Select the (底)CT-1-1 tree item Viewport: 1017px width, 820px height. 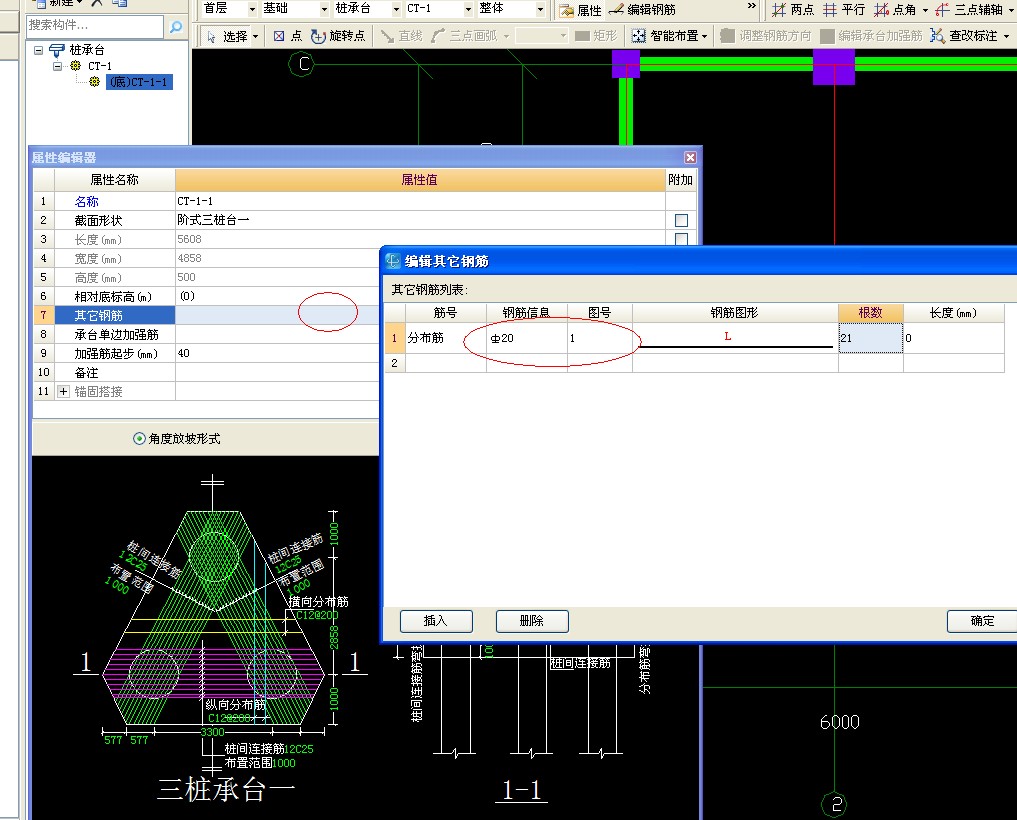pyautogui.click(x=139, y=82)
